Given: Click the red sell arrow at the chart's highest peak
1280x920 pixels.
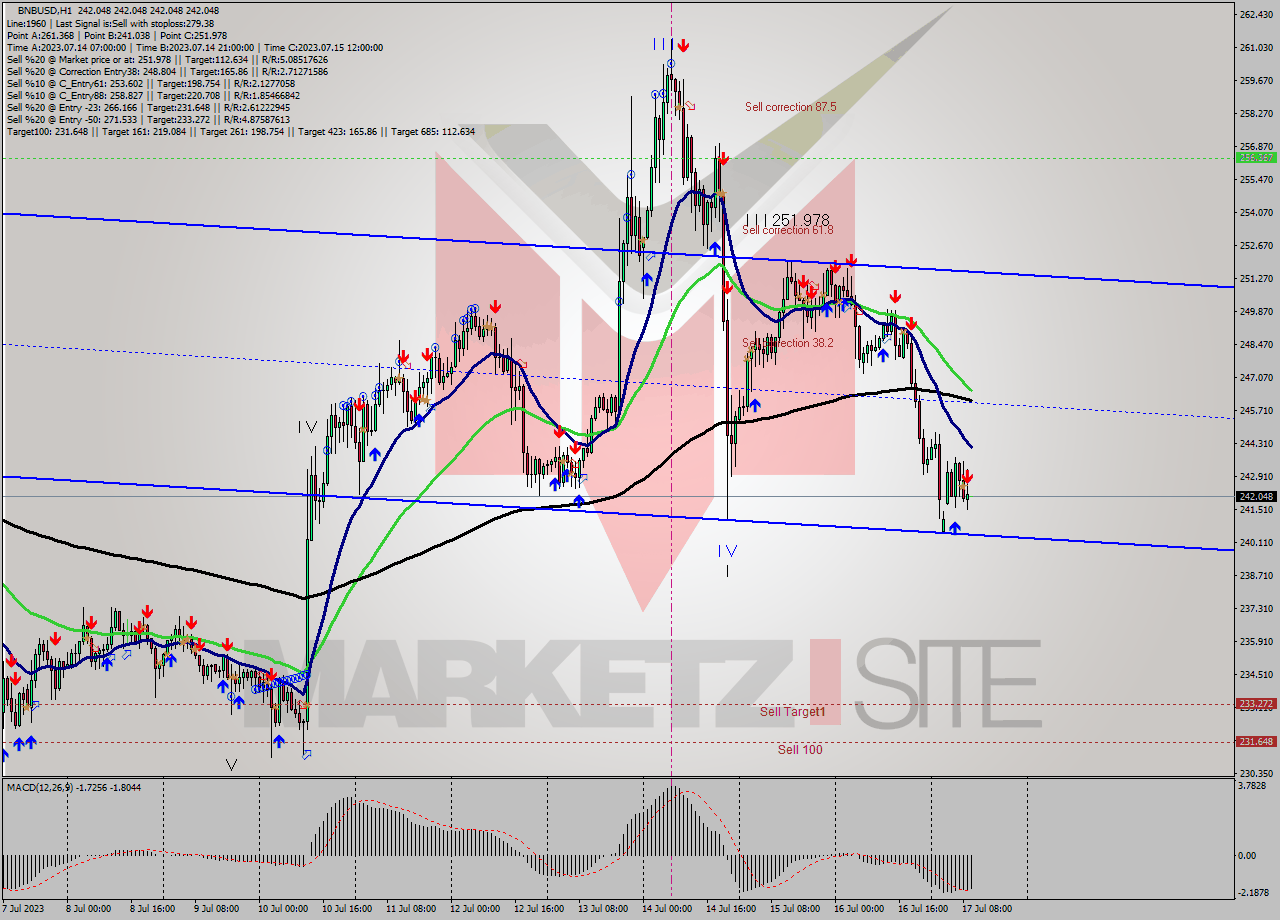Looking at the screenshot, I should 682,46.
